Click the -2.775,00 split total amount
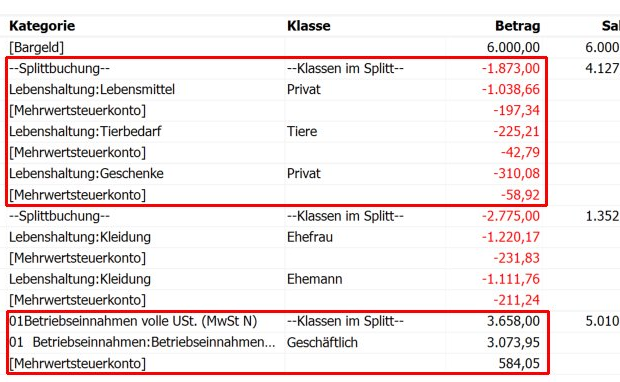The height and width of the screenshot is (382, 620). click(510, 216)
